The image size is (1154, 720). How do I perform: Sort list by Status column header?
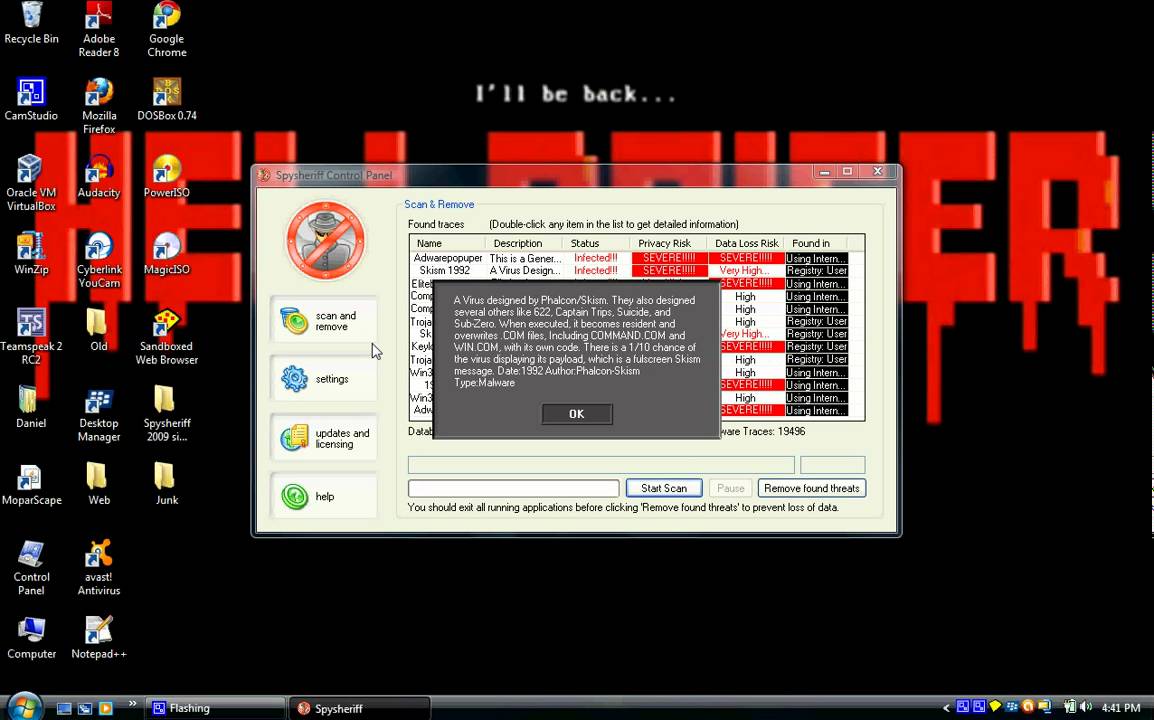click(595, 243)
